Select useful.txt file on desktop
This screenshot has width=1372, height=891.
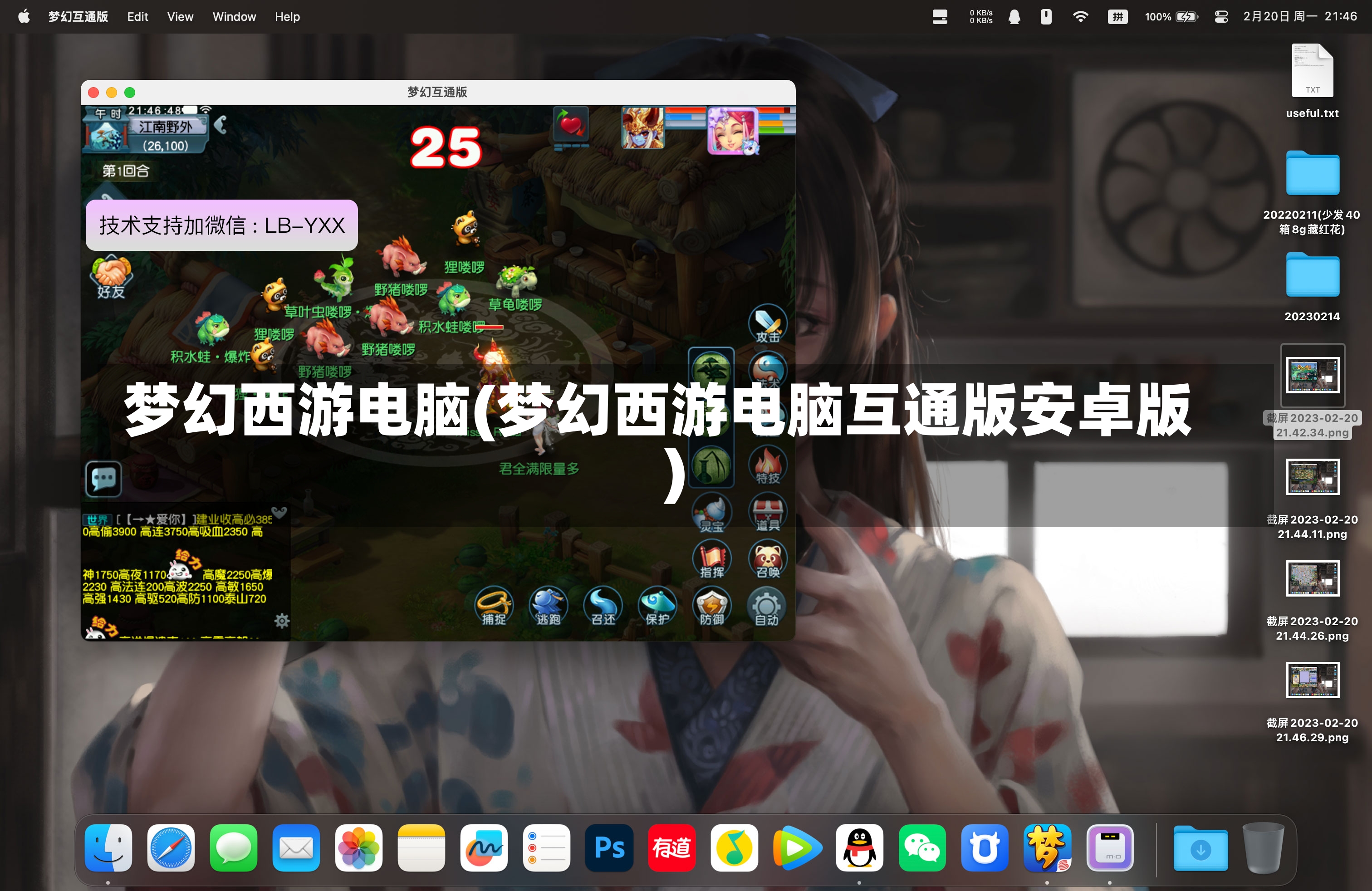click(x=1312, y=82)
